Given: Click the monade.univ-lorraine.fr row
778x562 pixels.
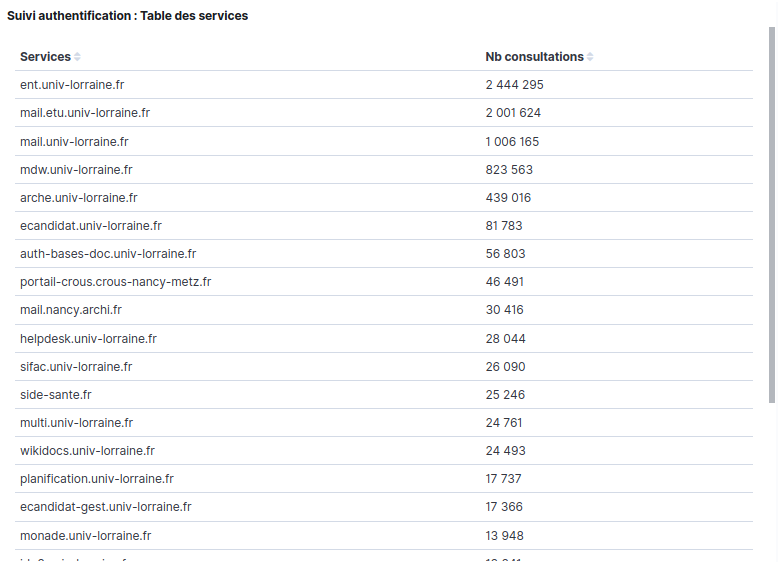Looking at the screenshot, I should (86, 536).
